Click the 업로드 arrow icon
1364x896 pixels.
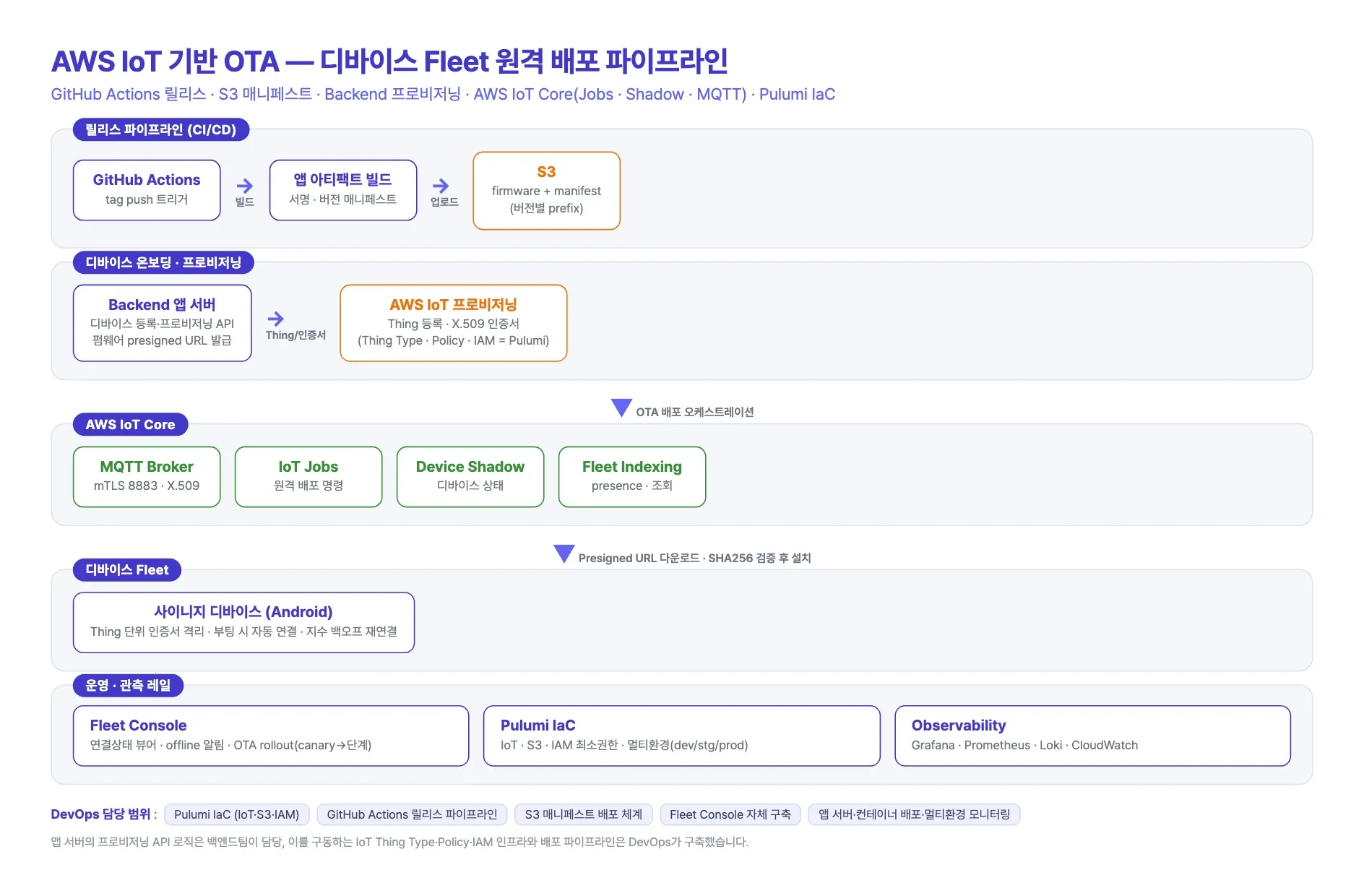(441, 186)
